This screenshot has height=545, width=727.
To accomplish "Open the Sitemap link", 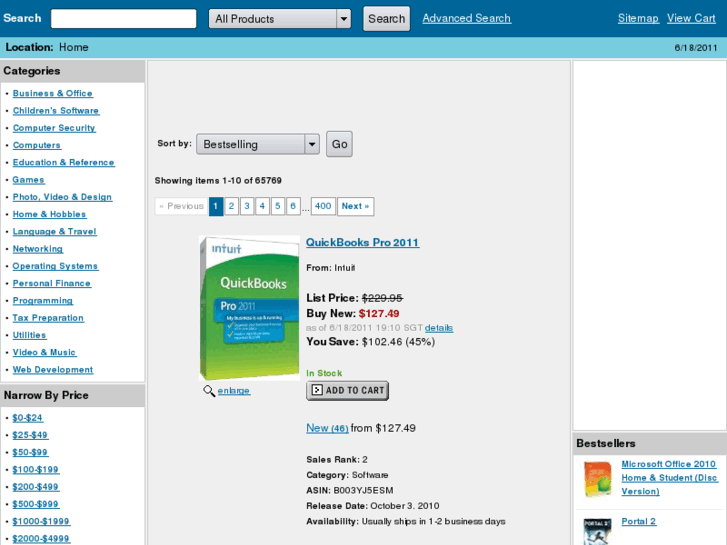I will coord(638,18).
